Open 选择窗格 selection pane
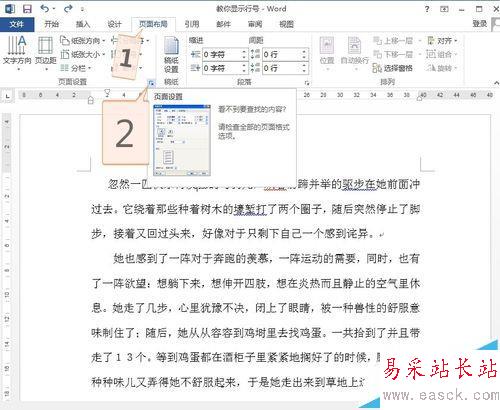This screenshot has height=410, width=500. (393, 68)
